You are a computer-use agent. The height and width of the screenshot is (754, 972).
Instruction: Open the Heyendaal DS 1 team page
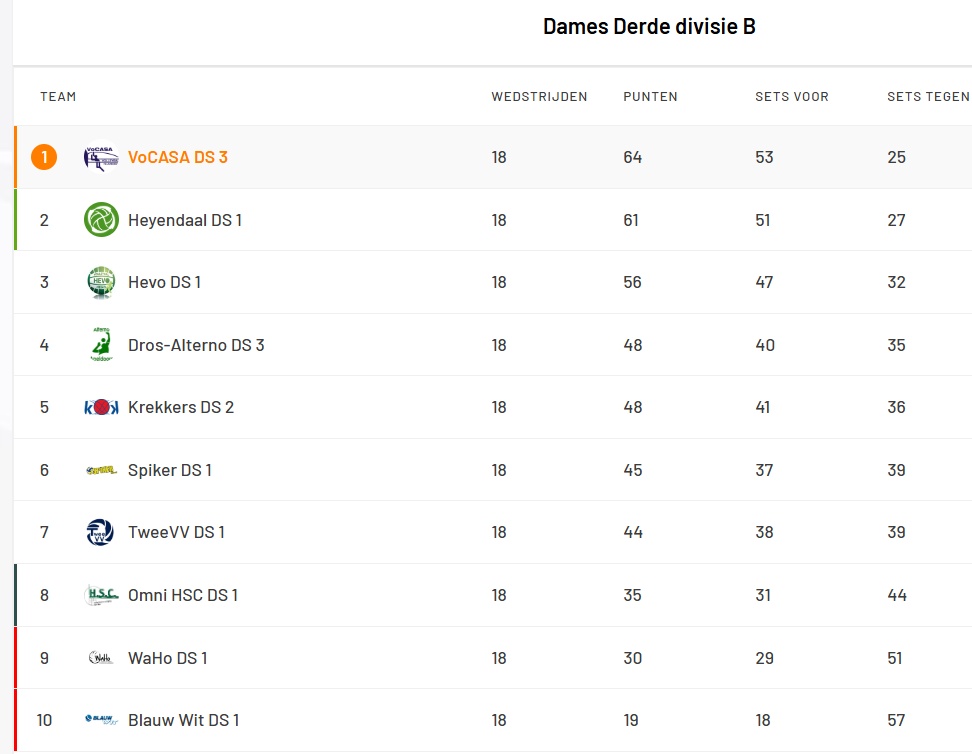click(185, 220)
